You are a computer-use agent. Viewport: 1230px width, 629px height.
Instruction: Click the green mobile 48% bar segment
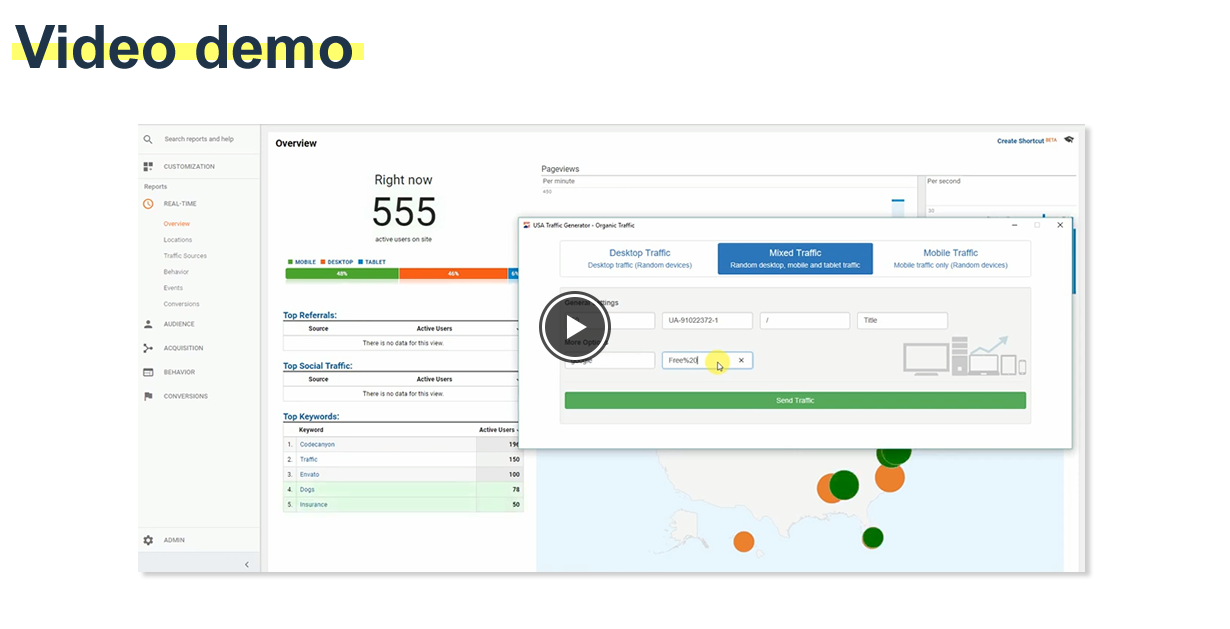[x=342, y=273]
